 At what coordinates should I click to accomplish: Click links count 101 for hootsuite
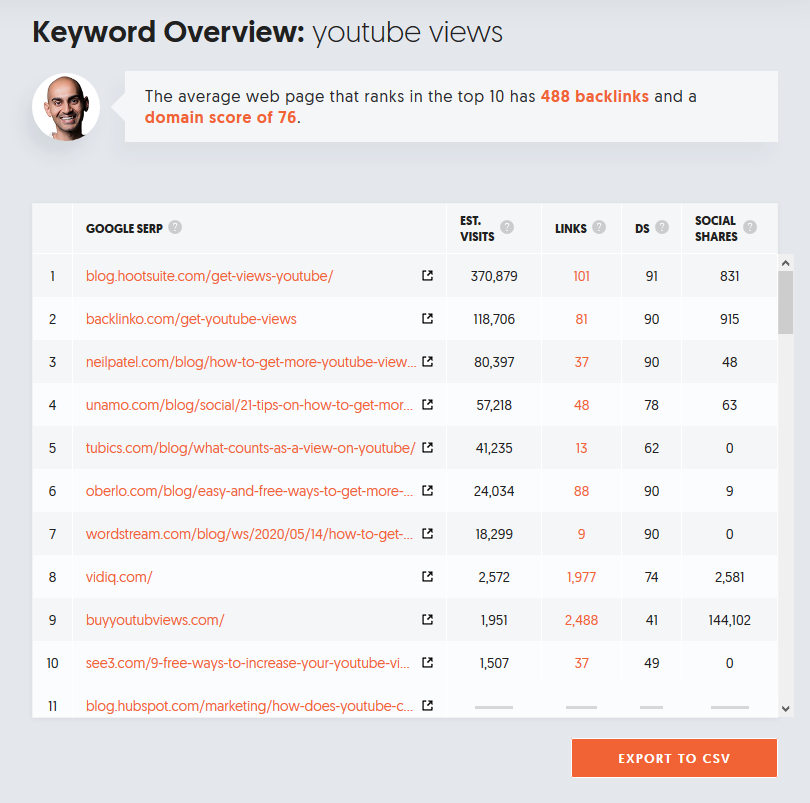(x=581, y=276)
